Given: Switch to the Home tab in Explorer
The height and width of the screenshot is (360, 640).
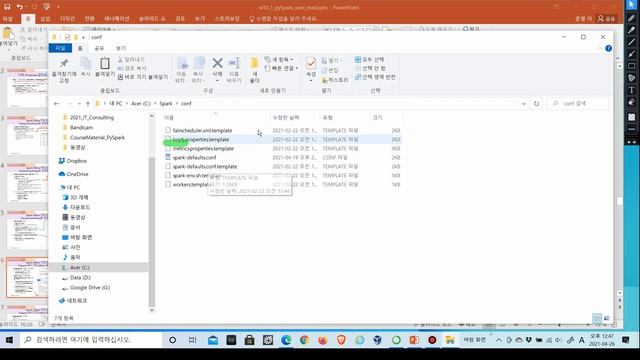Looking at the screenshot, I should [80, 48].
